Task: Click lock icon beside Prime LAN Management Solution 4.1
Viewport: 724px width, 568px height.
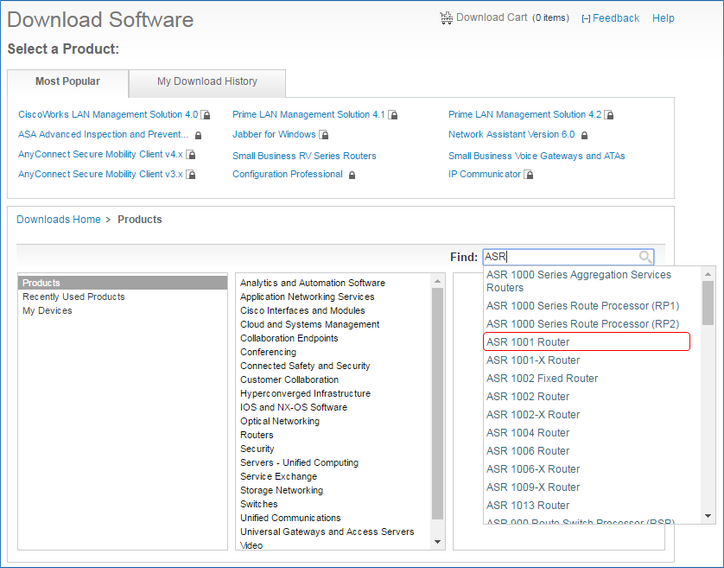Action: point(393,115)
